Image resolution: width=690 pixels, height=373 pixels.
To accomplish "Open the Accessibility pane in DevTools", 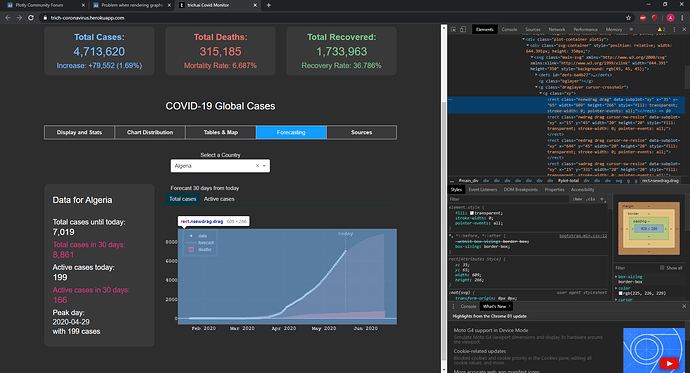I will click(x=582, y=190).
